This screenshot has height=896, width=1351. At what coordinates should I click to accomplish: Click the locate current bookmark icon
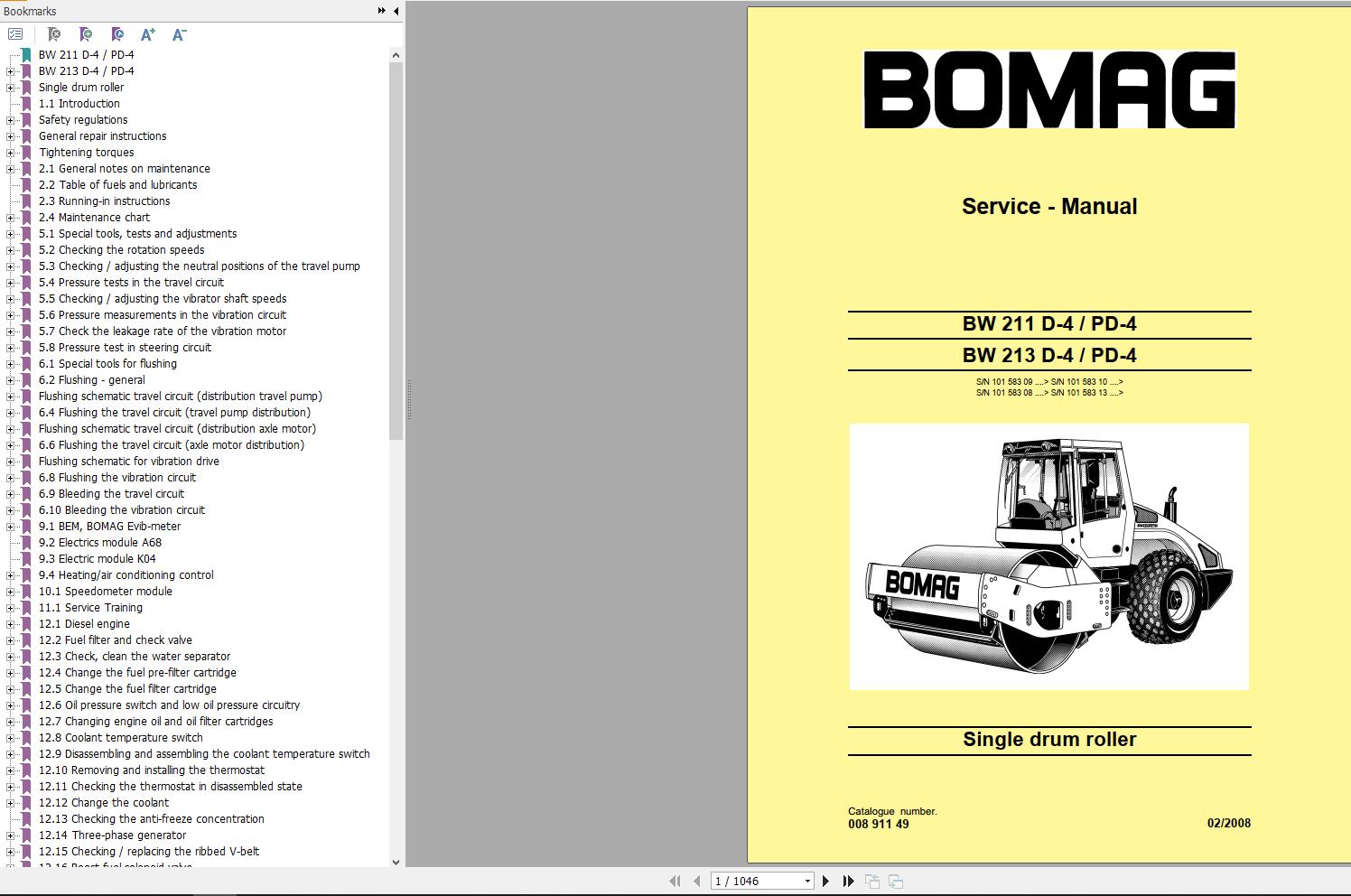pyautogui.click(x=116, y=34)
